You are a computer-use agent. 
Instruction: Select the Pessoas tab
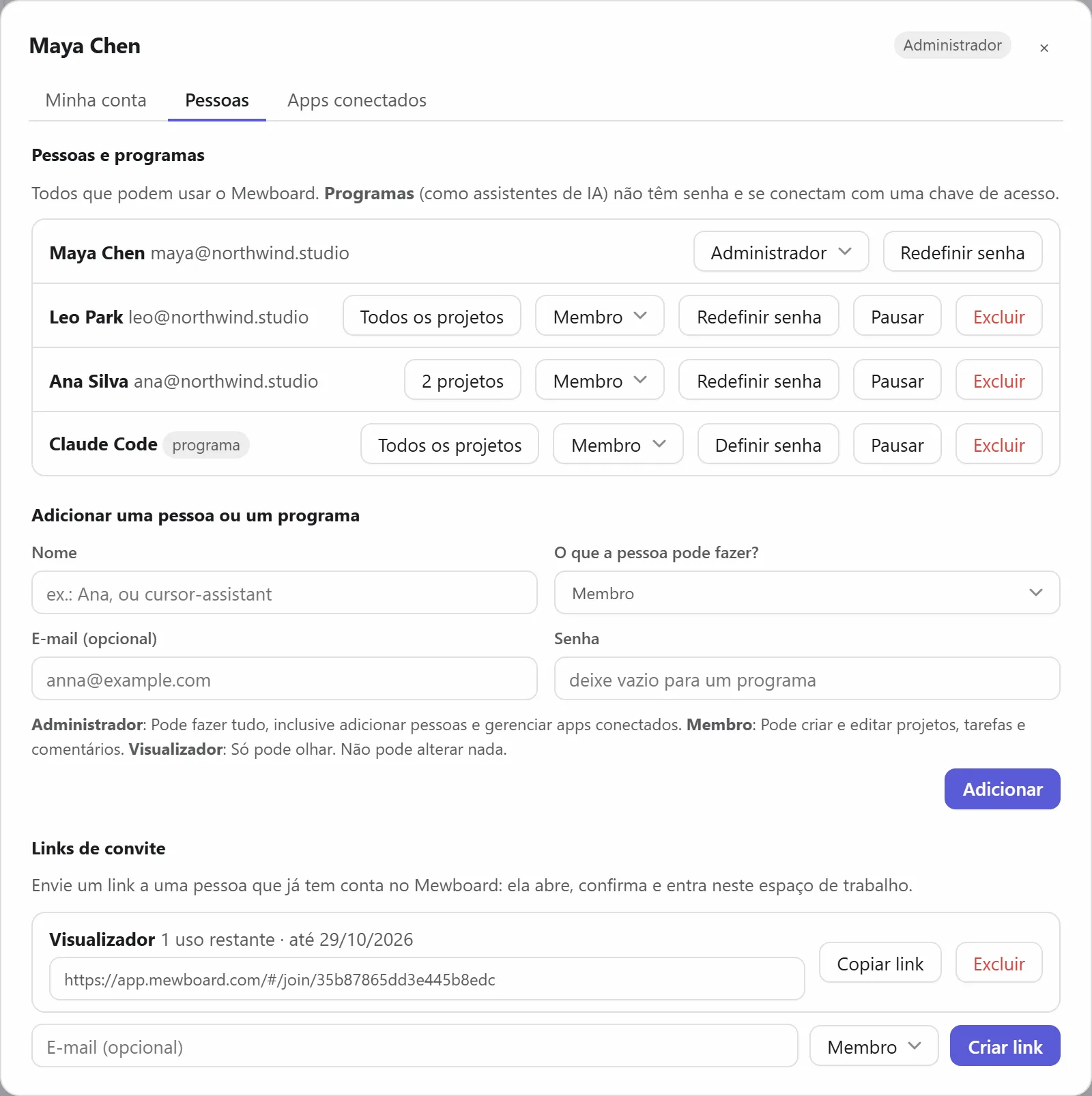click(217, 100)
